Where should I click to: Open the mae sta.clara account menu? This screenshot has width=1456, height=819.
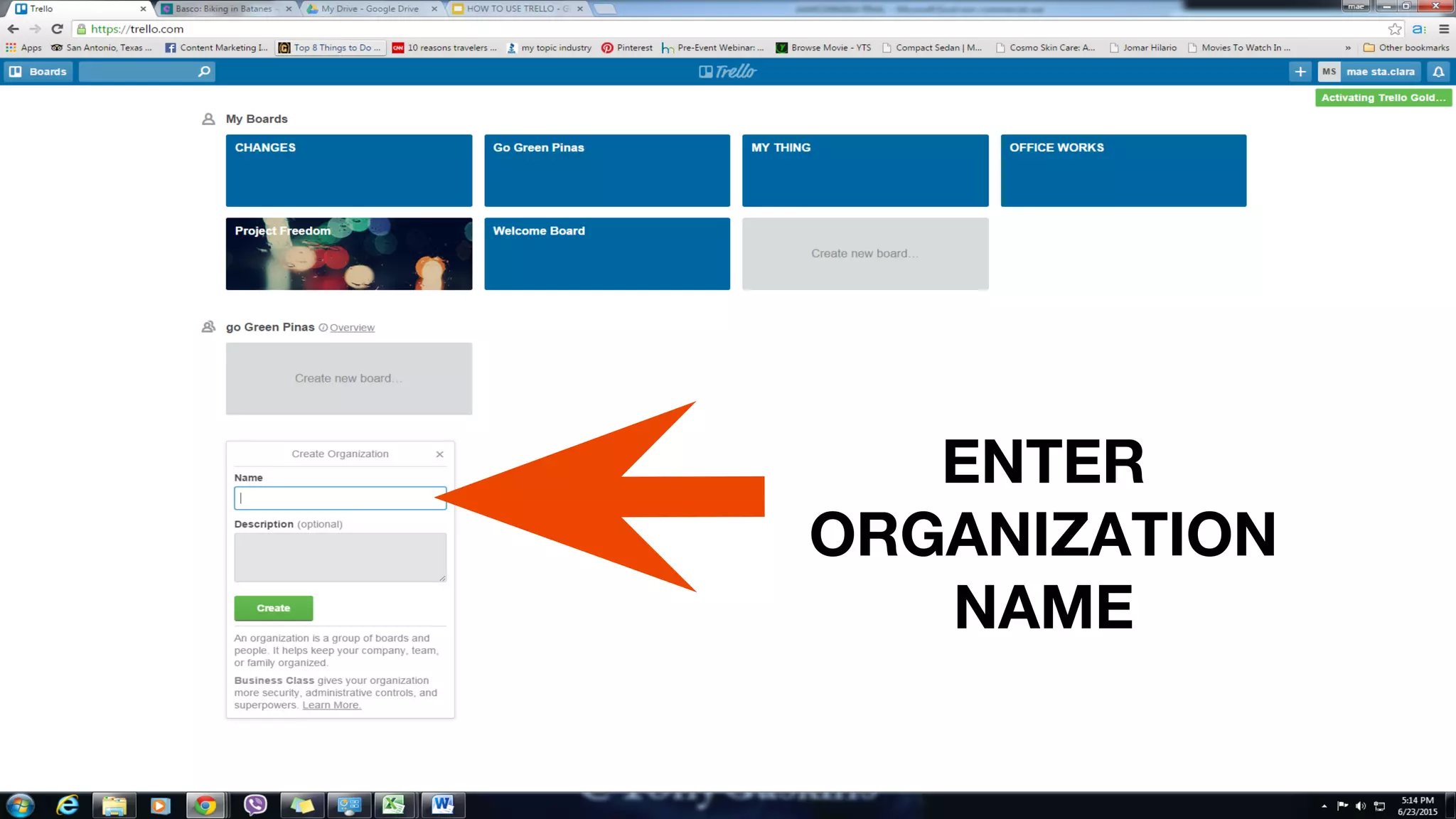point(1380,72)
